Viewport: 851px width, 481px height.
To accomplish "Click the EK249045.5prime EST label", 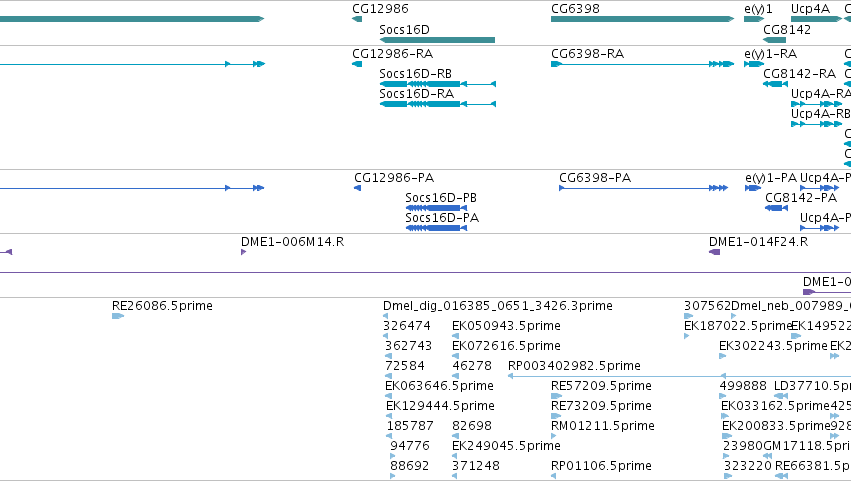I will 506,446.
